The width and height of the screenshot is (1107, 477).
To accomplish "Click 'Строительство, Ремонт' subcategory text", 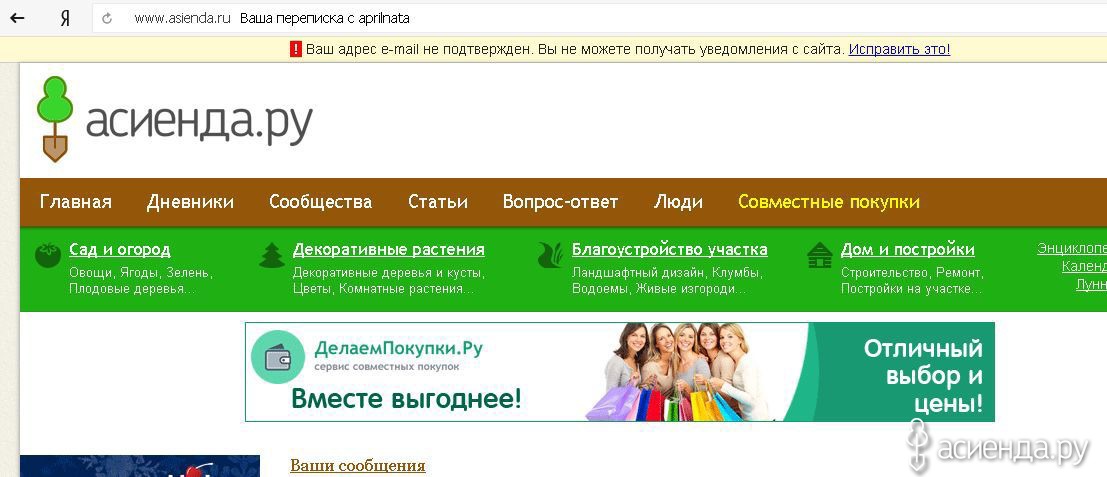I will tap(912, 272).
